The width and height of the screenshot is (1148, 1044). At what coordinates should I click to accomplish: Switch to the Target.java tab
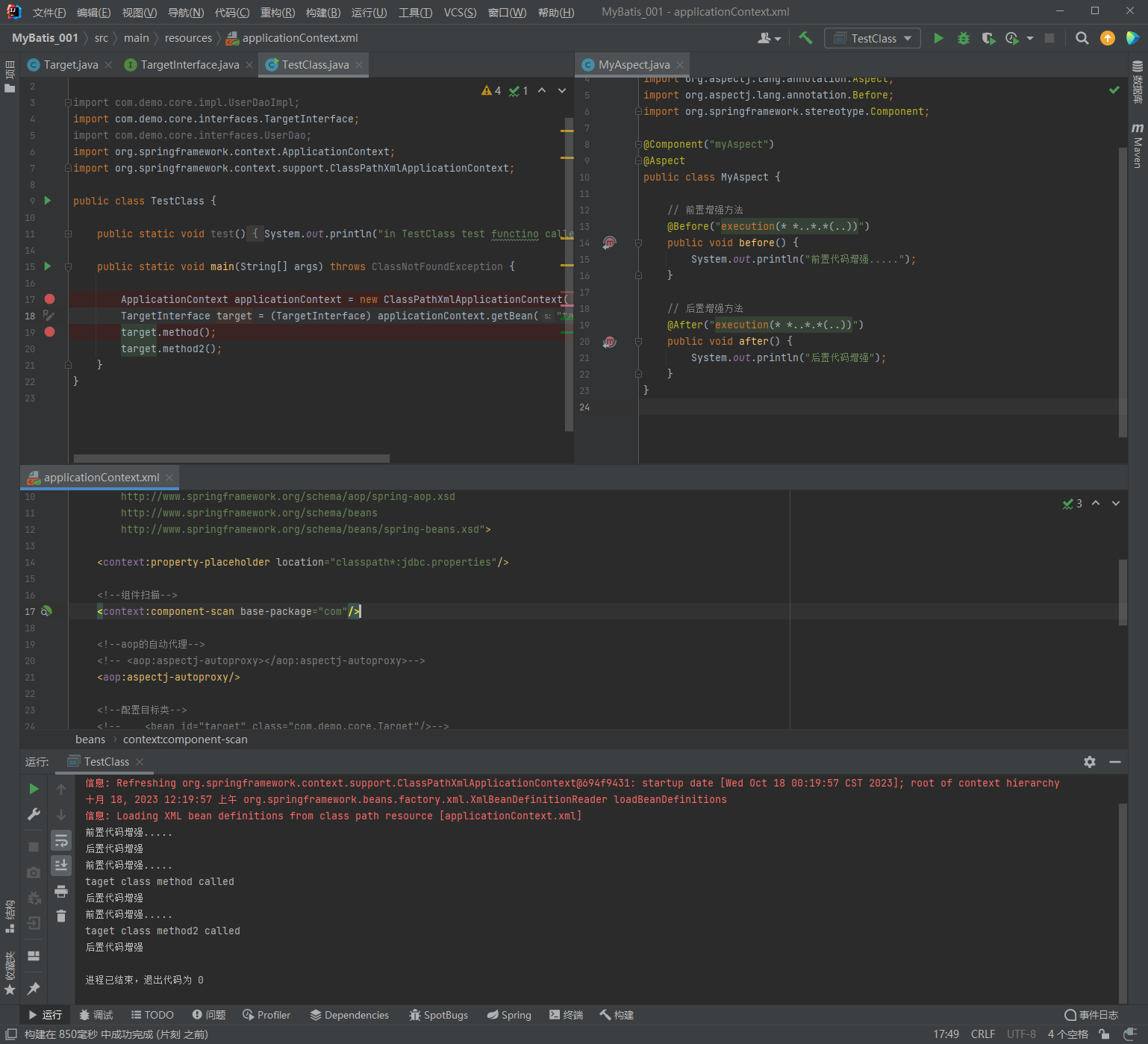[x=70, y=65]
